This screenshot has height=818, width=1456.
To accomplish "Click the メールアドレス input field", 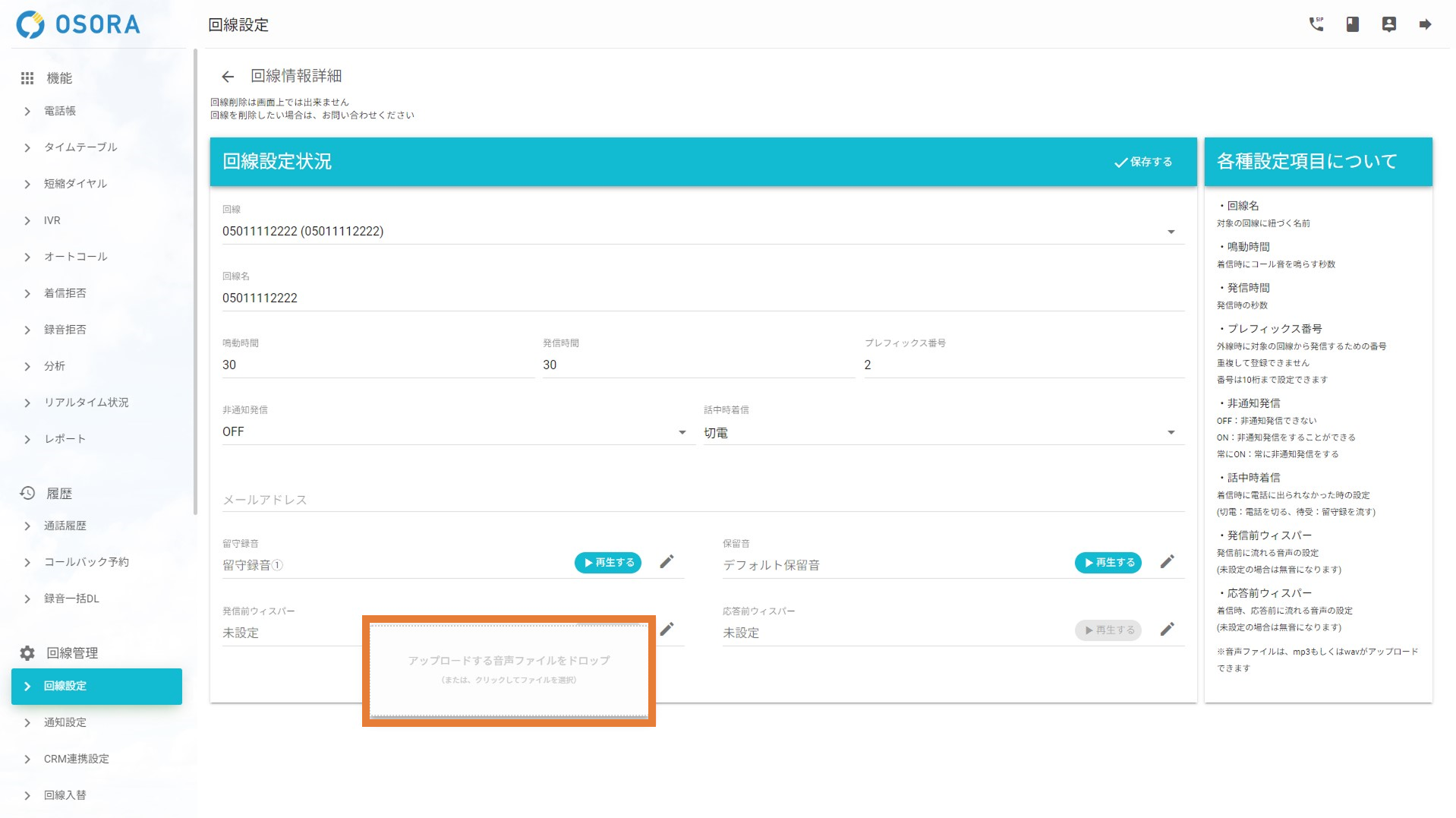I will pos(702,500).
